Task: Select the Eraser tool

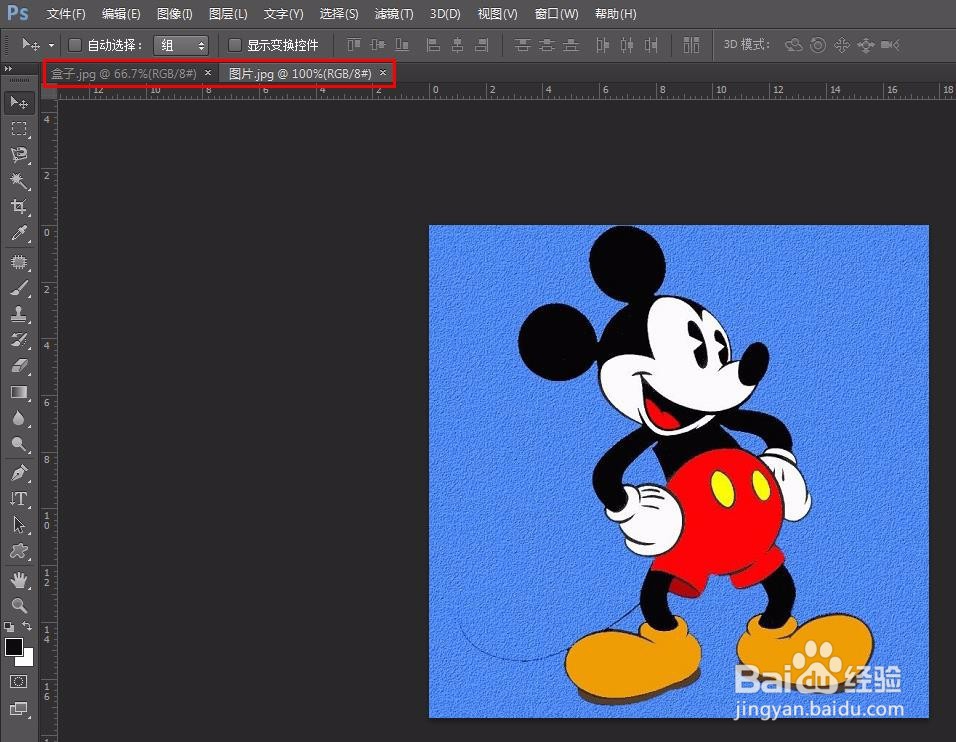Action: [19, 366]
